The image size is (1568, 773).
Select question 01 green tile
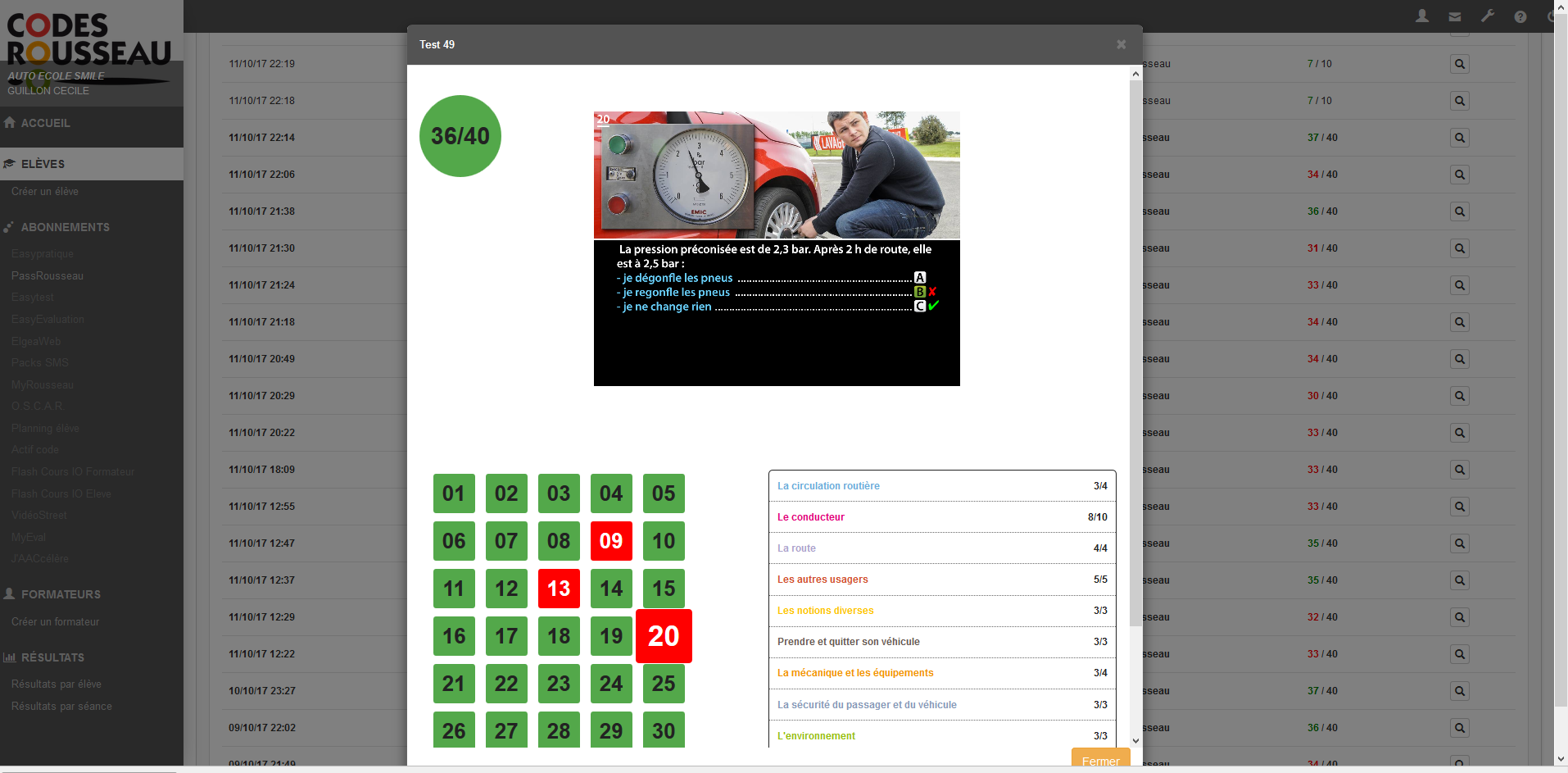pyautogui.click(x=454, y=493)
